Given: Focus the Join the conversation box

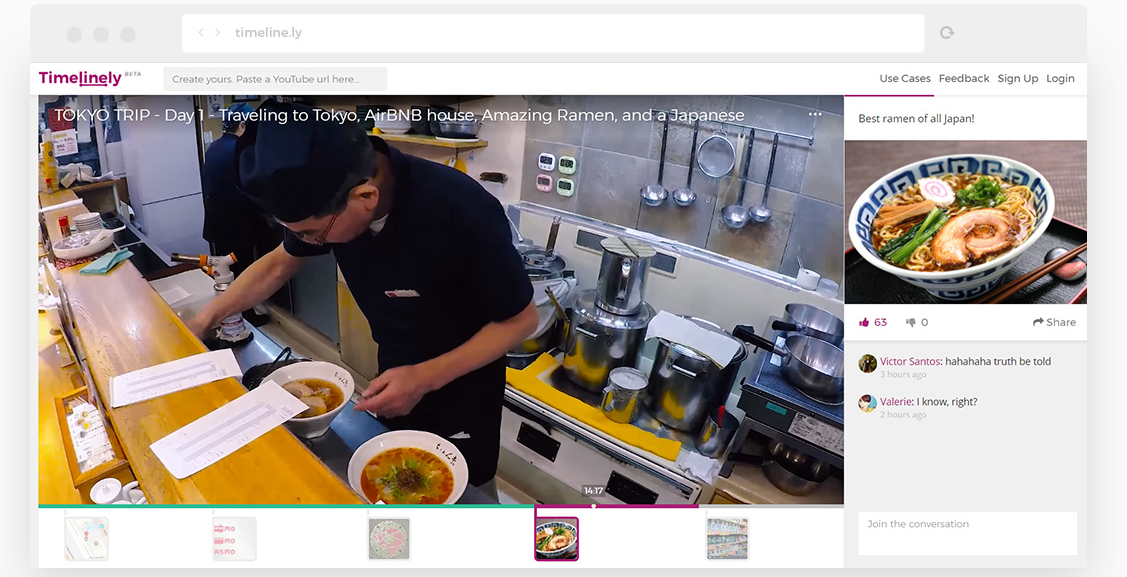Looking at the screenshot, I should [967, 533].
